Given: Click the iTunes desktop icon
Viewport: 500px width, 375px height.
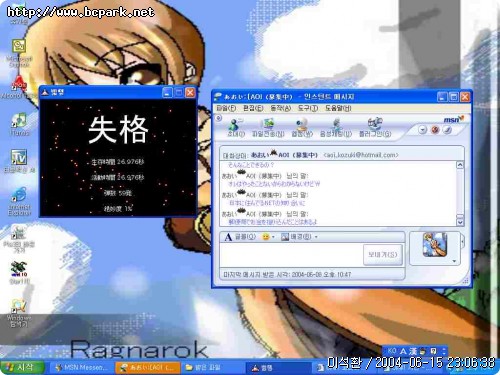Looking at the screenshot, I should coord(19,124).
